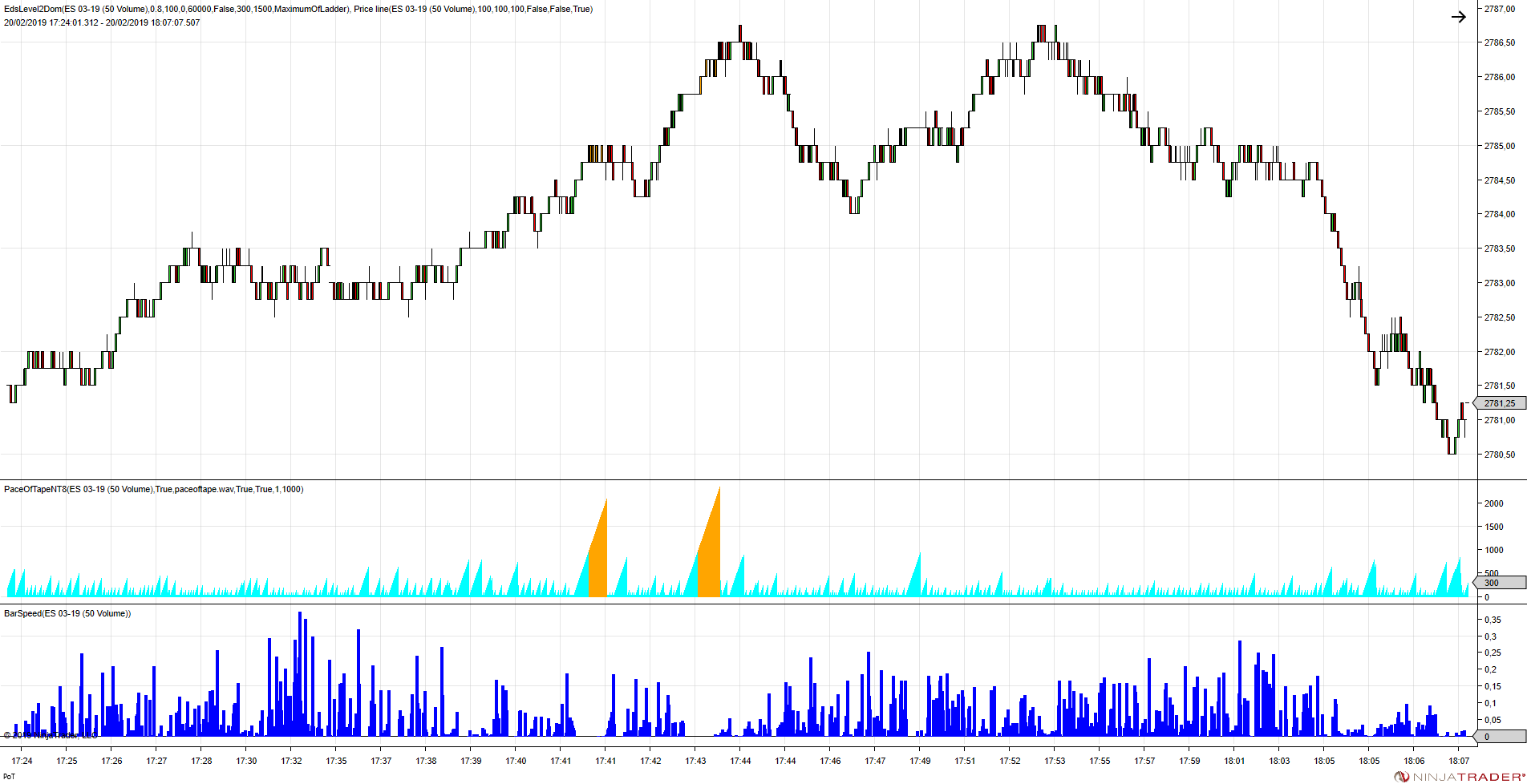Click the 2787,00 price axis label
This screenshot has width=1527, height=784.
click(x=1500, y=9)
